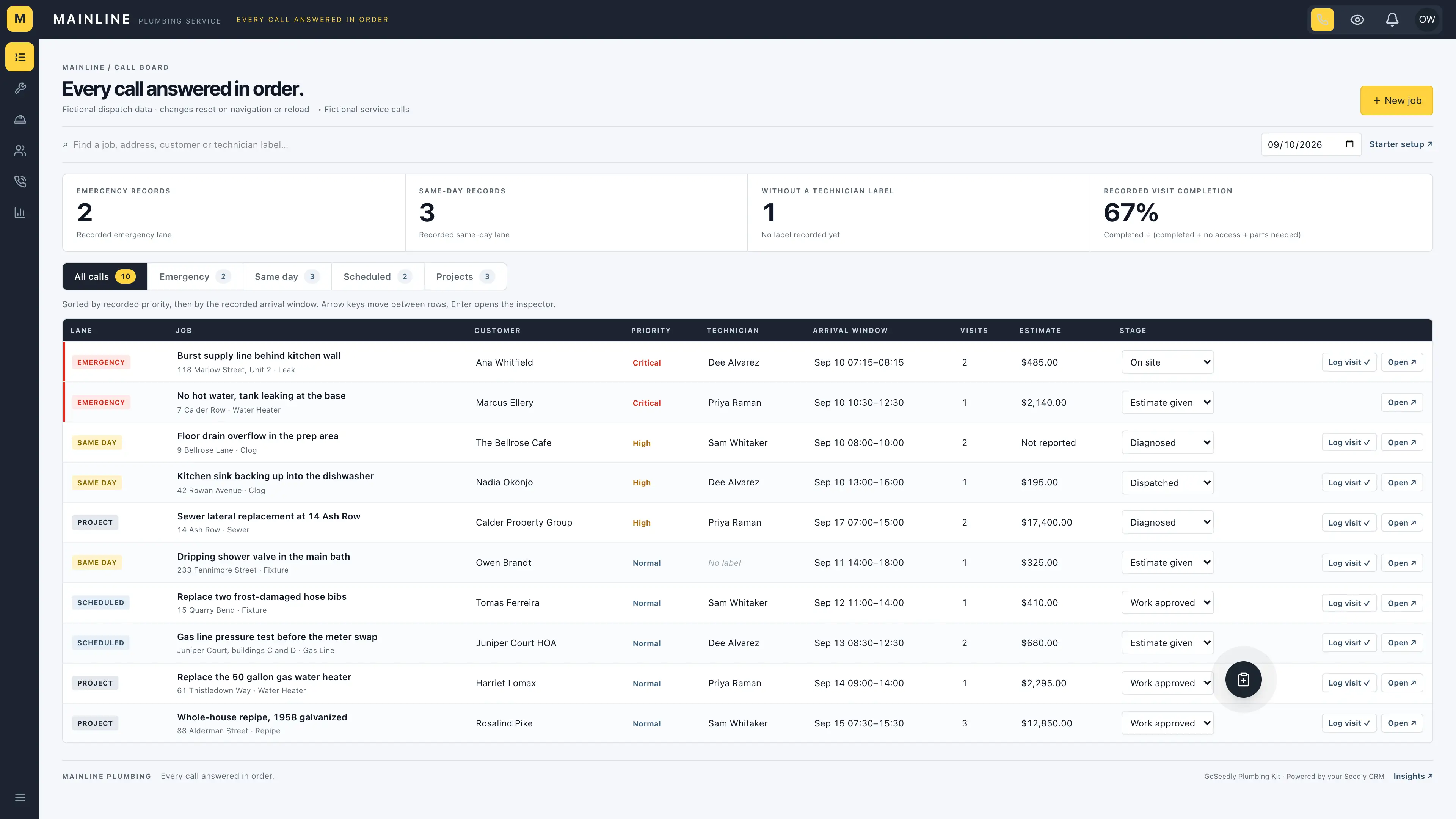Open stage dropdown for Nadia Okonjo row
Viewport: 1456px width, 819px height.
pyautogui.click(x=1167, y=483)
